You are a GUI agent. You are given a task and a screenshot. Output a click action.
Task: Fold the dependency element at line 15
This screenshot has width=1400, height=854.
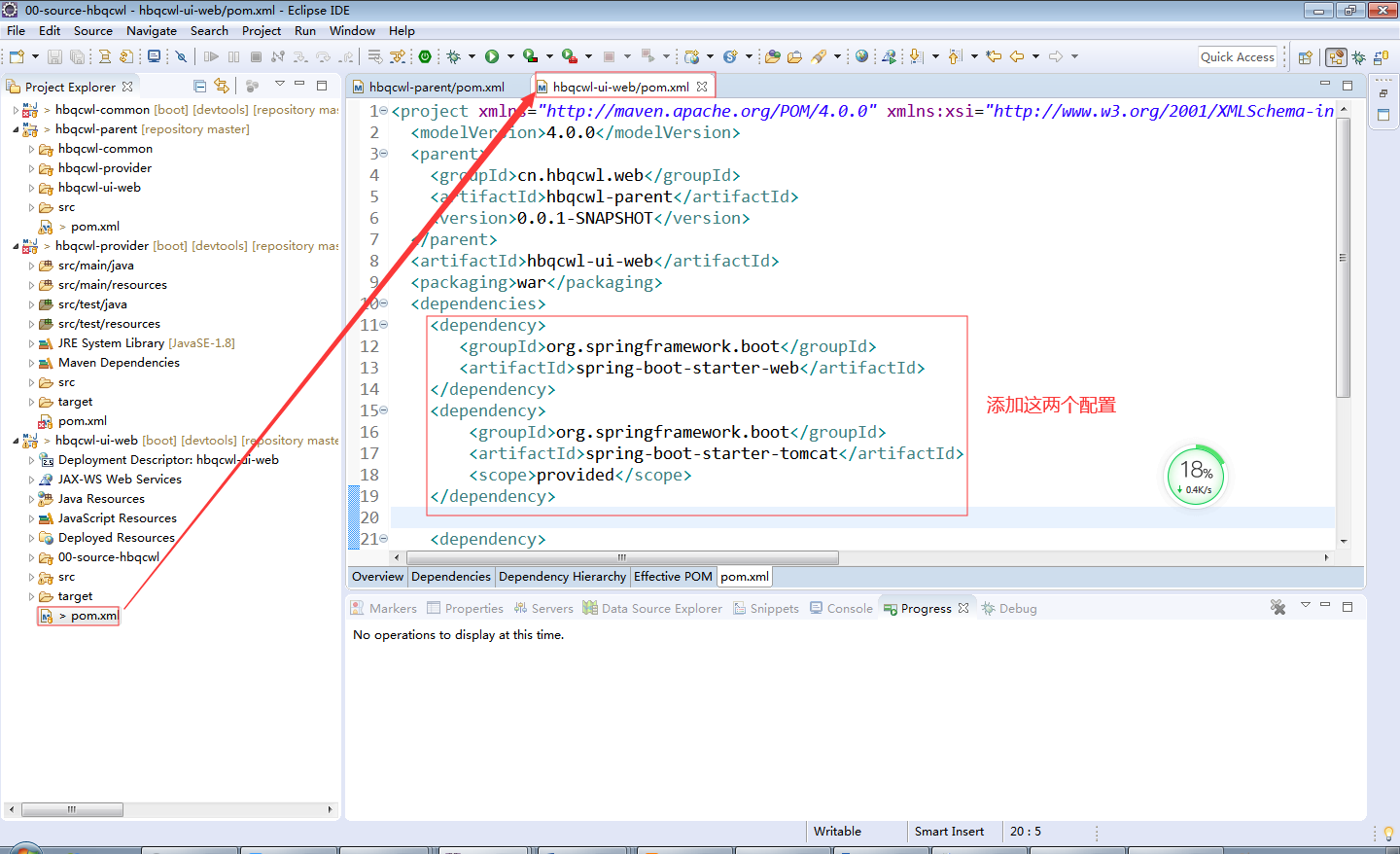tap(383, 410)
